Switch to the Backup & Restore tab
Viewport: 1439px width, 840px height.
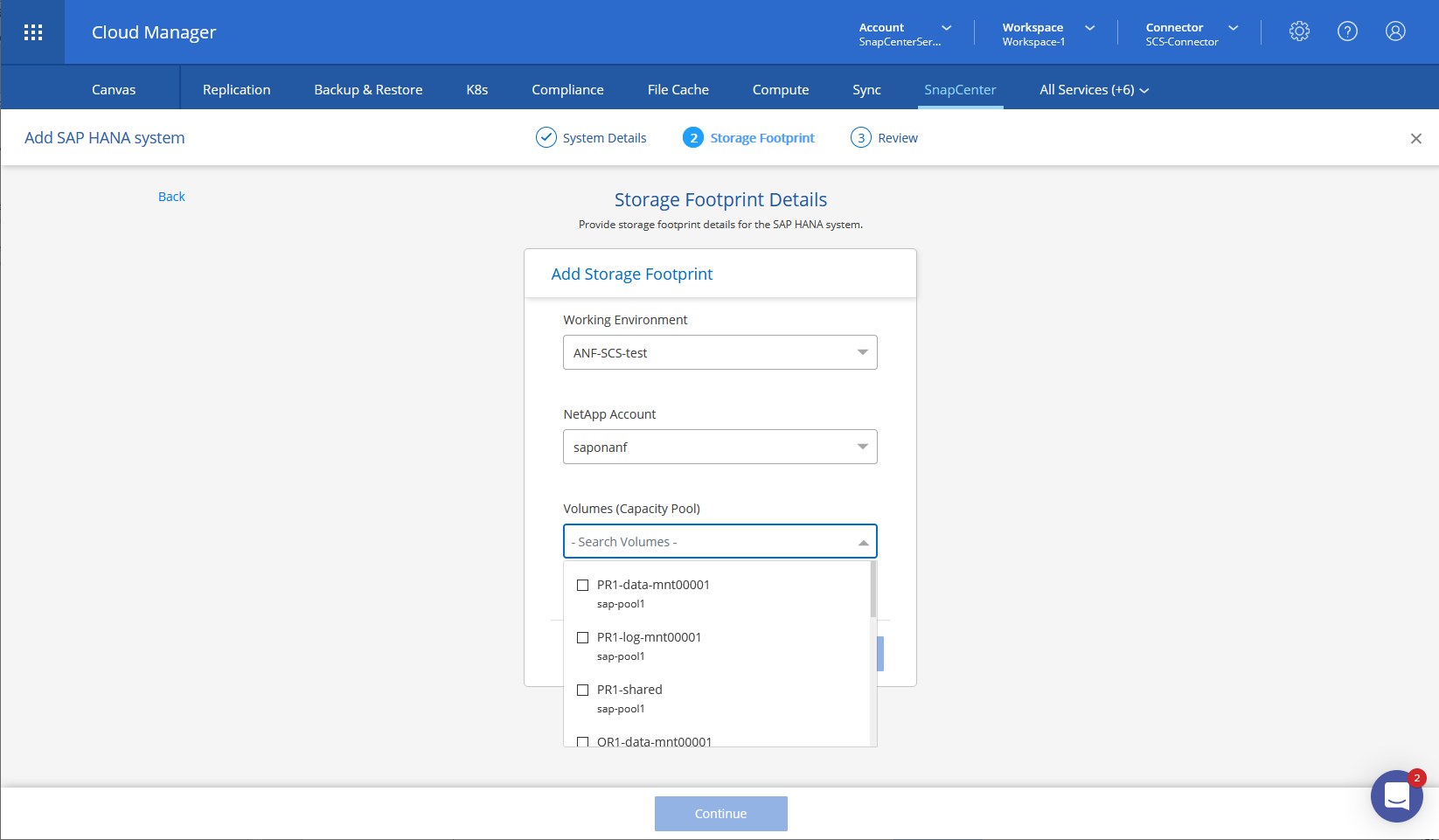point(368,90)
